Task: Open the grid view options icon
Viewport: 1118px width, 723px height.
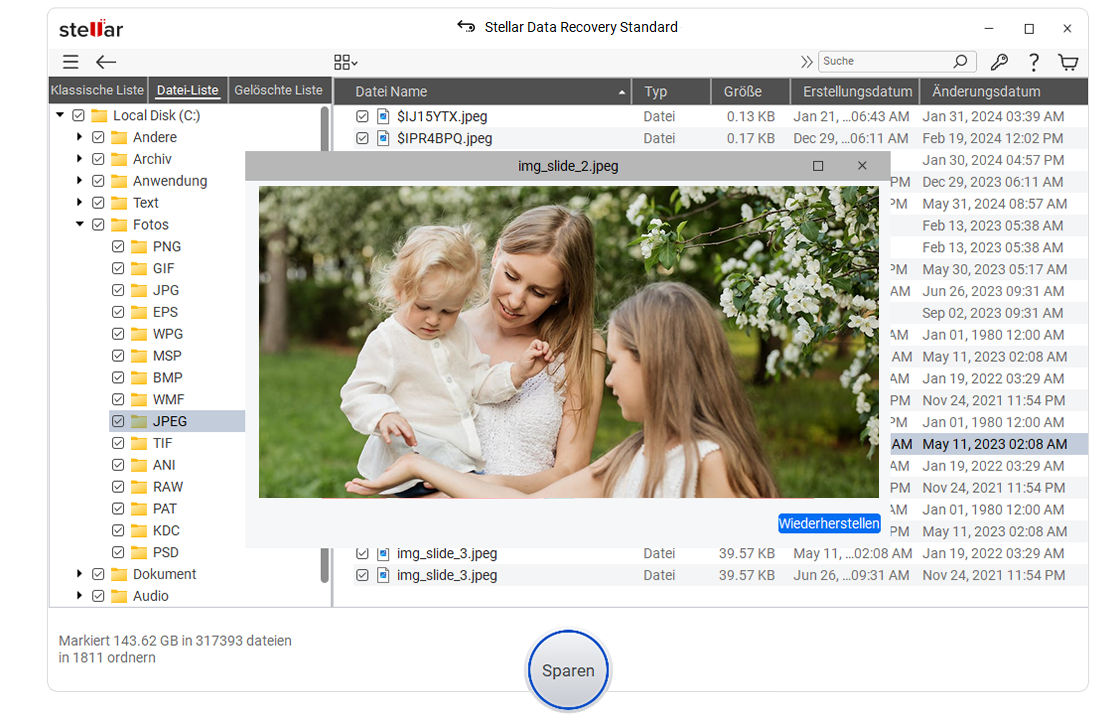Action: coord(345,62)
